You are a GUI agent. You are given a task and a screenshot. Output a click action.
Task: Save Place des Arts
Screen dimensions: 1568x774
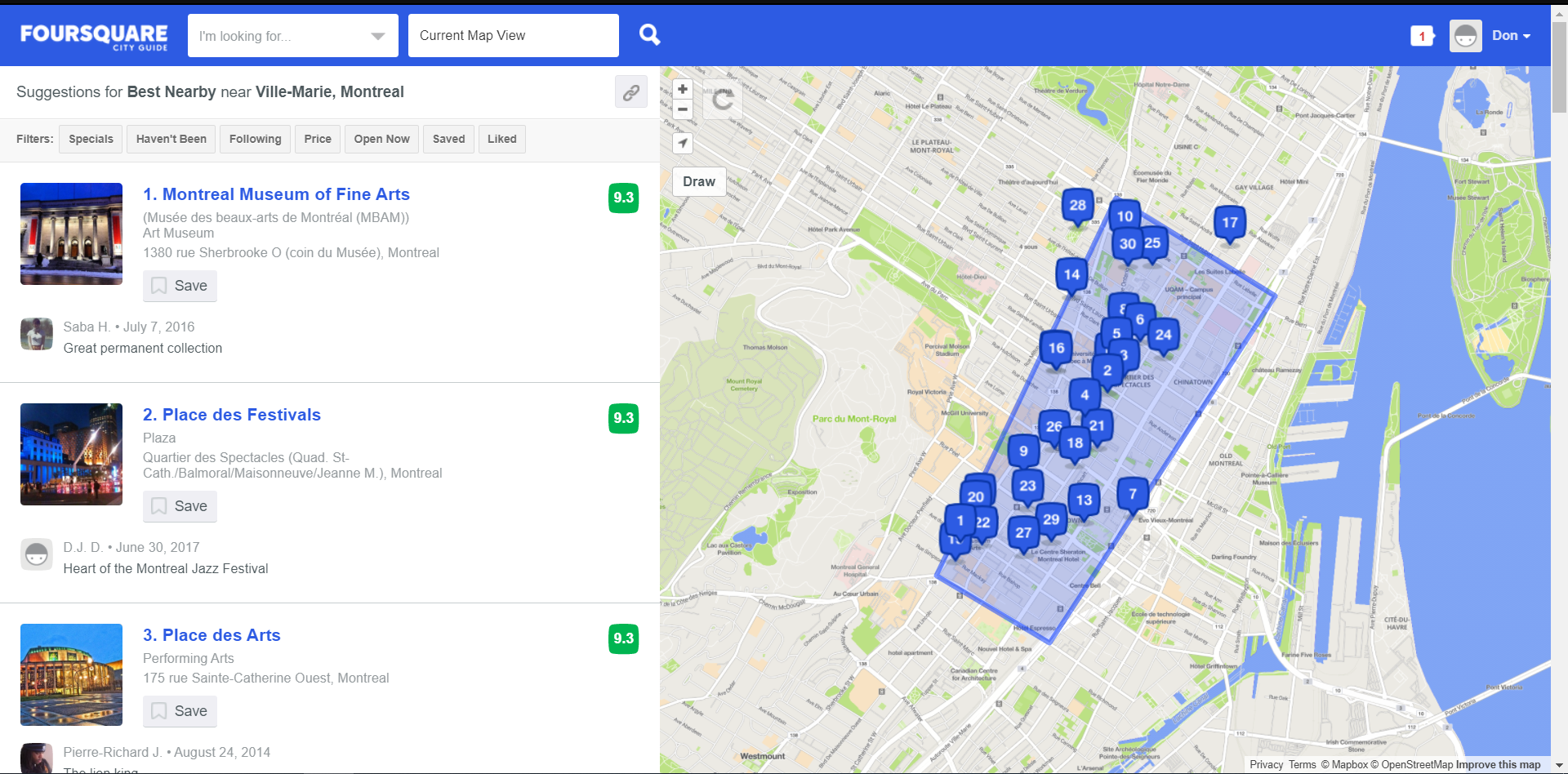[180, 711]
